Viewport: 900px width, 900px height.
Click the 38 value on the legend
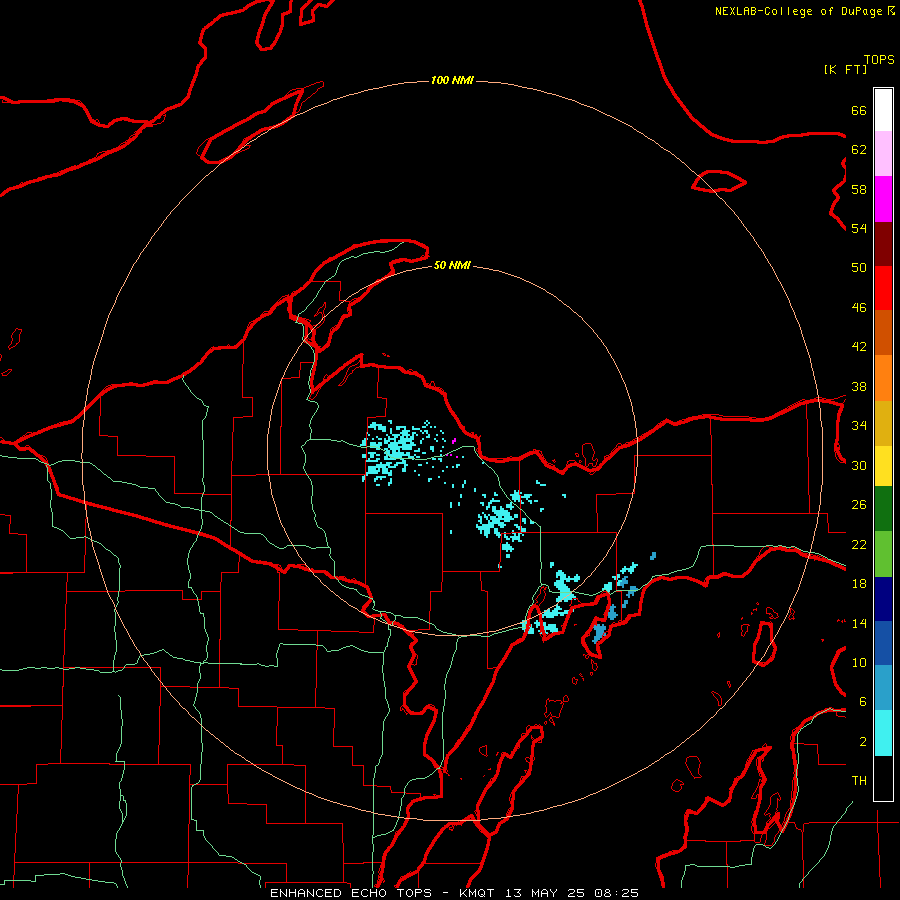coord(859,386)
